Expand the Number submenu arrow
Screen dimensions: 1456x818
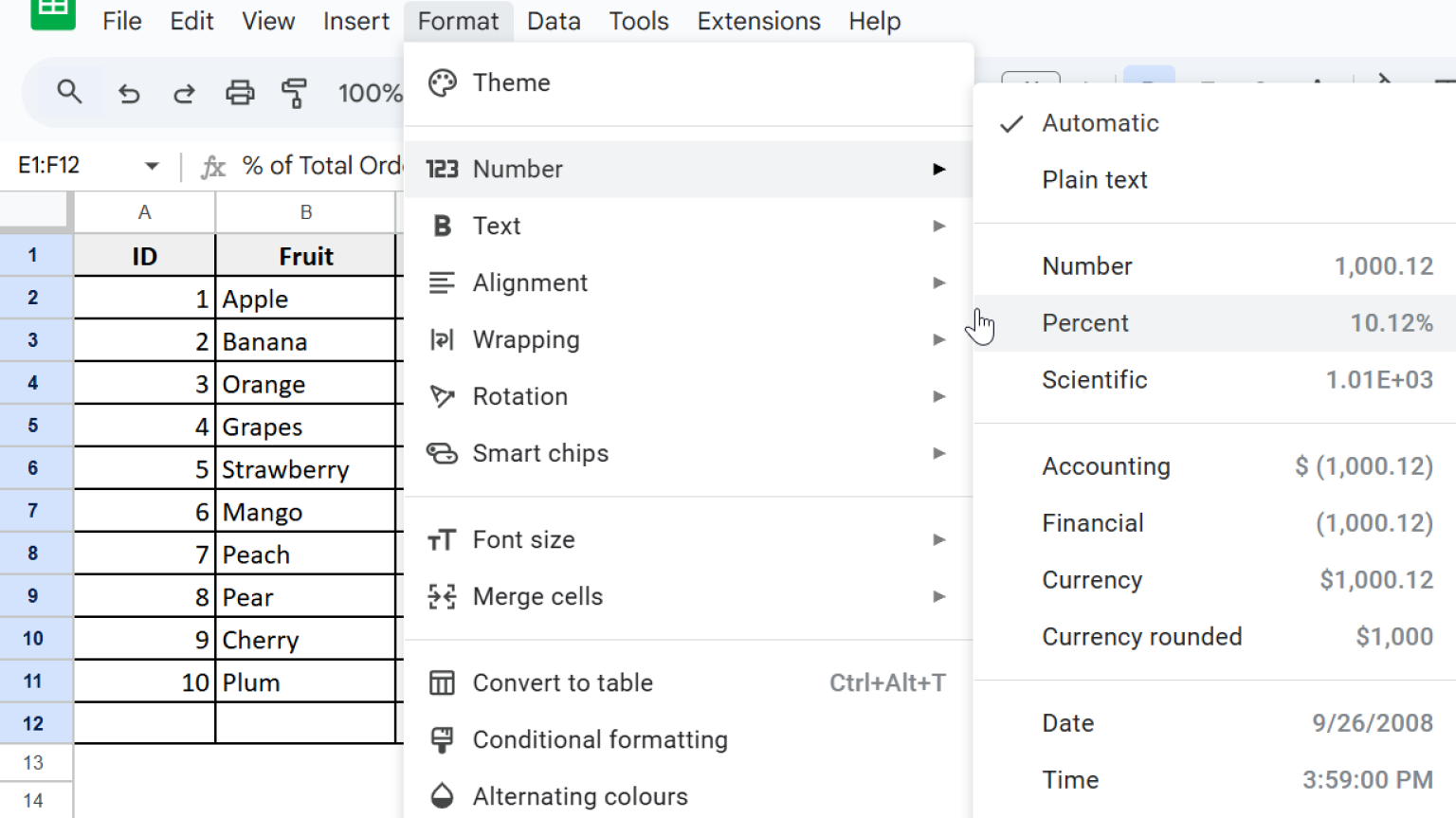point(937,169)
